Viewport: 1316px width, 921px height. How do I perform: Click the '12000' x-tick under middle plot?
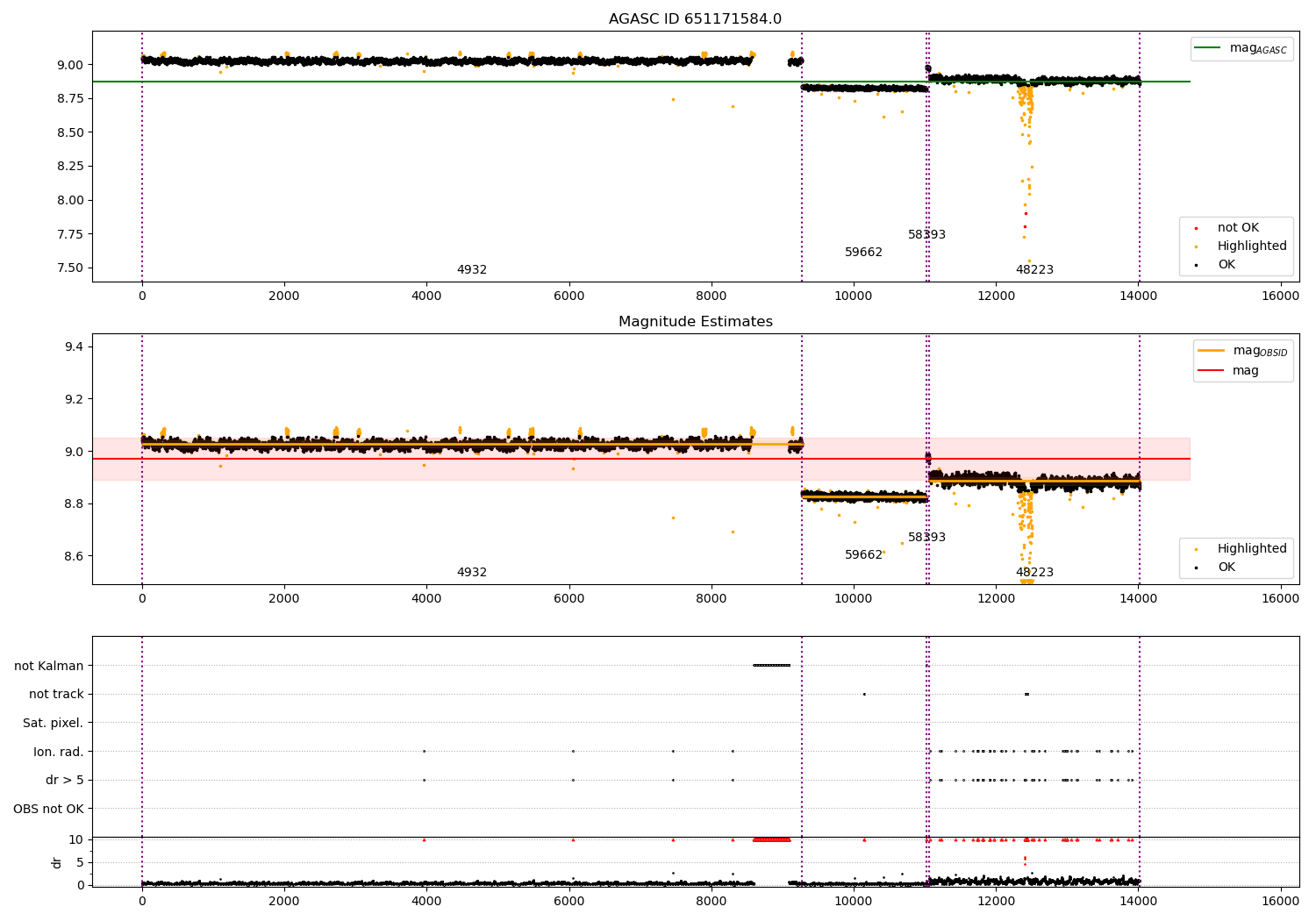996,599
